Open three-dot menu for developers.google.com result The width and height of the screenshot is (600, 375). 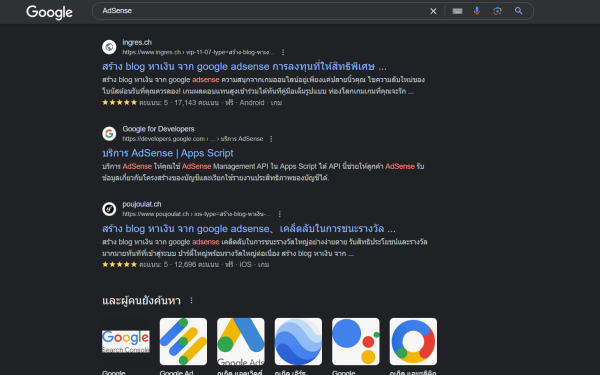coord(271,139)
